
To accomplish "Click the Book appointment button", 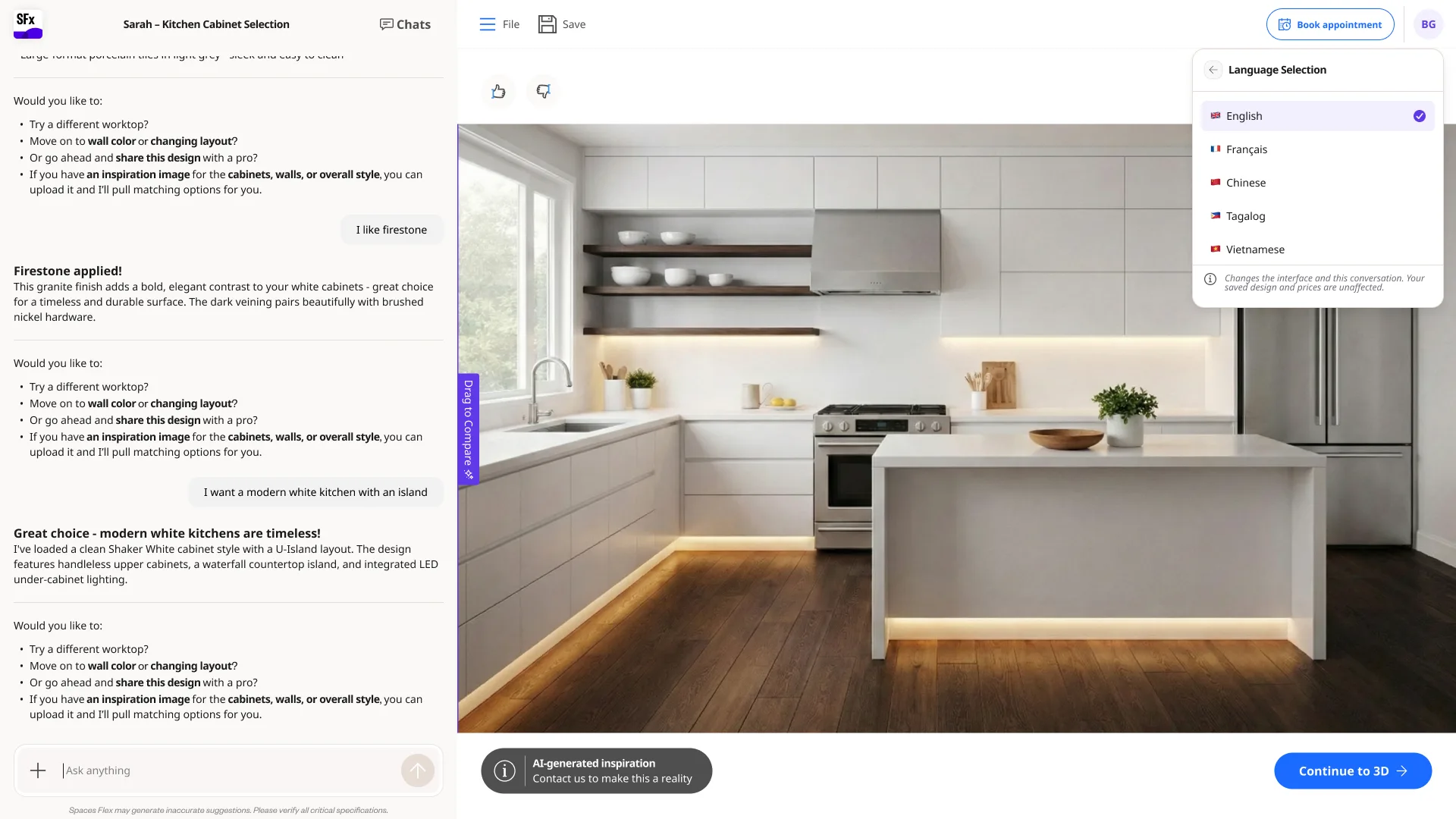I will [1330, 24].
